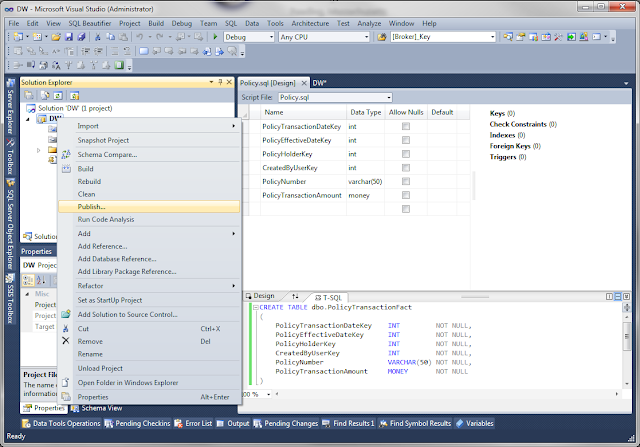
Task: Open the Architecture menu
Action: pos(310,23)
